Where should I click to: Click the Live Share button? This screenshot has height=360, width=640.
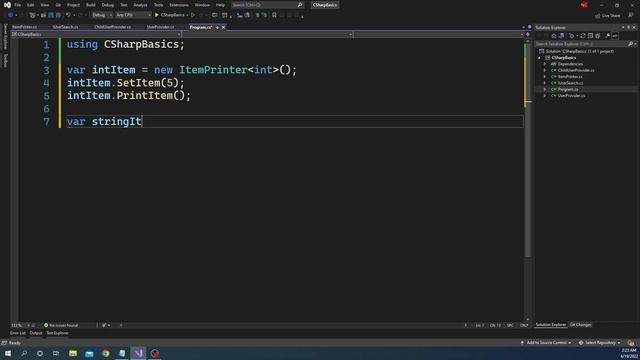point(608,16)
